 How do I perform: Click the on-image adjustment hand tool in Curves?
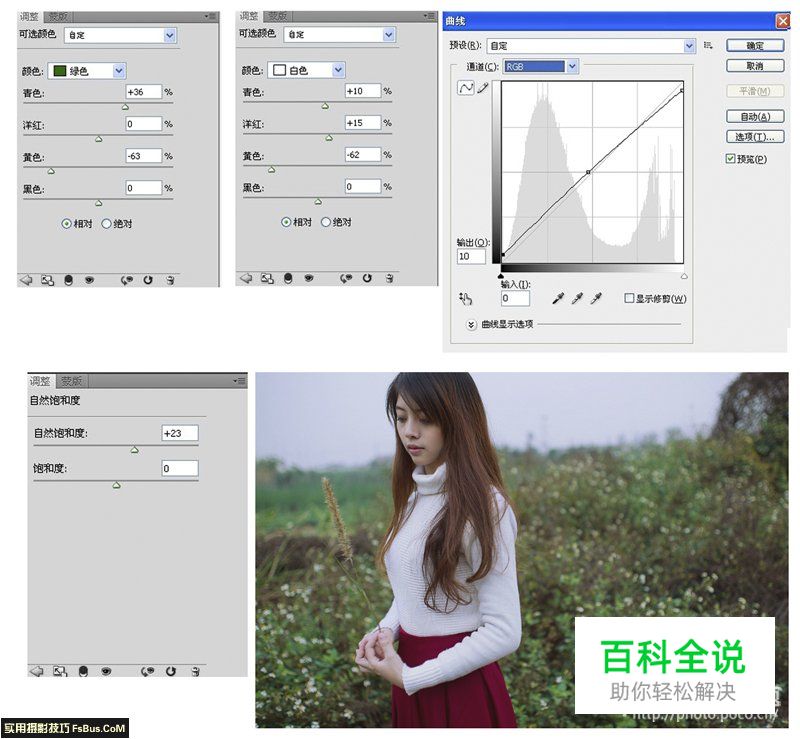tap(465, 298)
